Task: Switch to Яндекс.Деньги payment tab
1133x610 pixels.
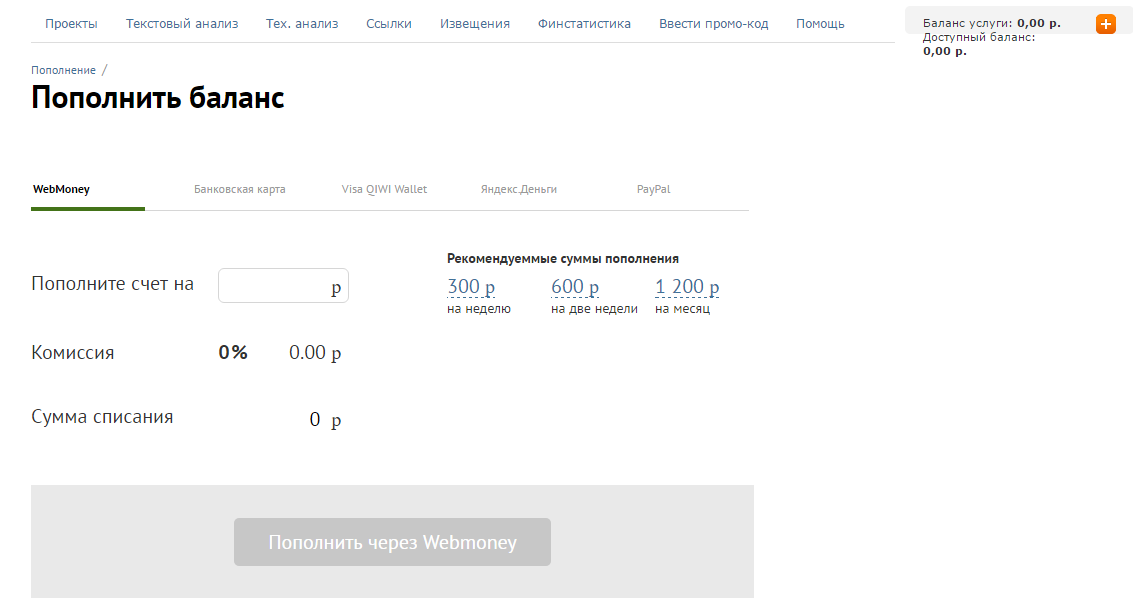Action: point(519,189)
